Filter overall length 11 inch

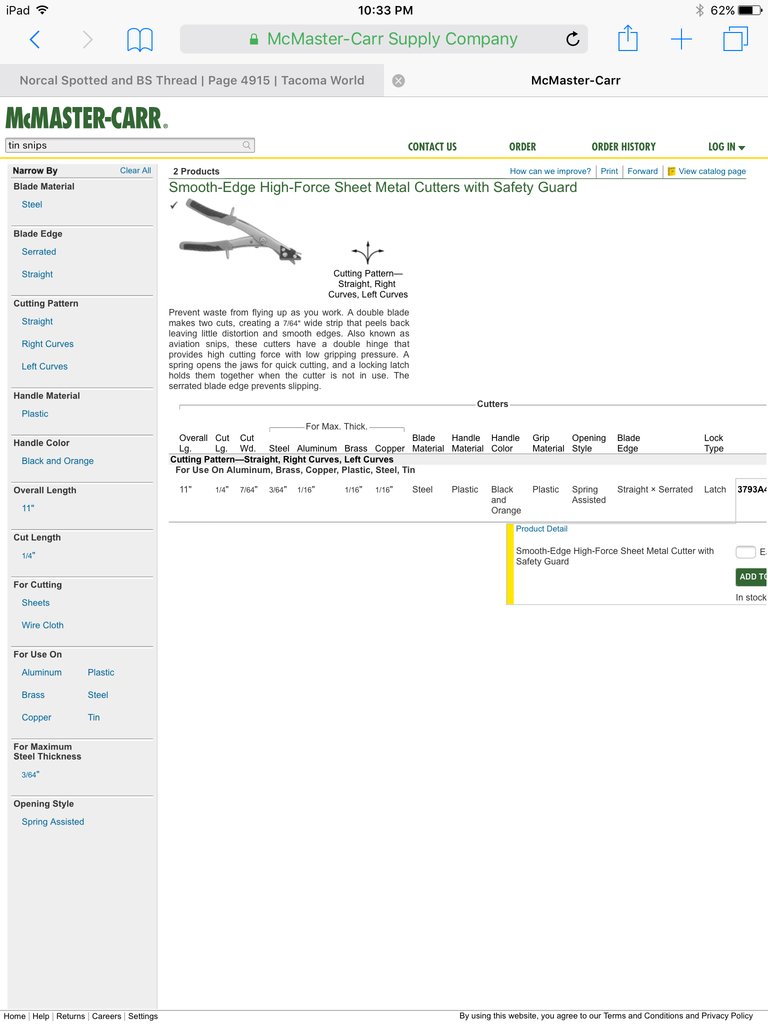pos(28,508)
